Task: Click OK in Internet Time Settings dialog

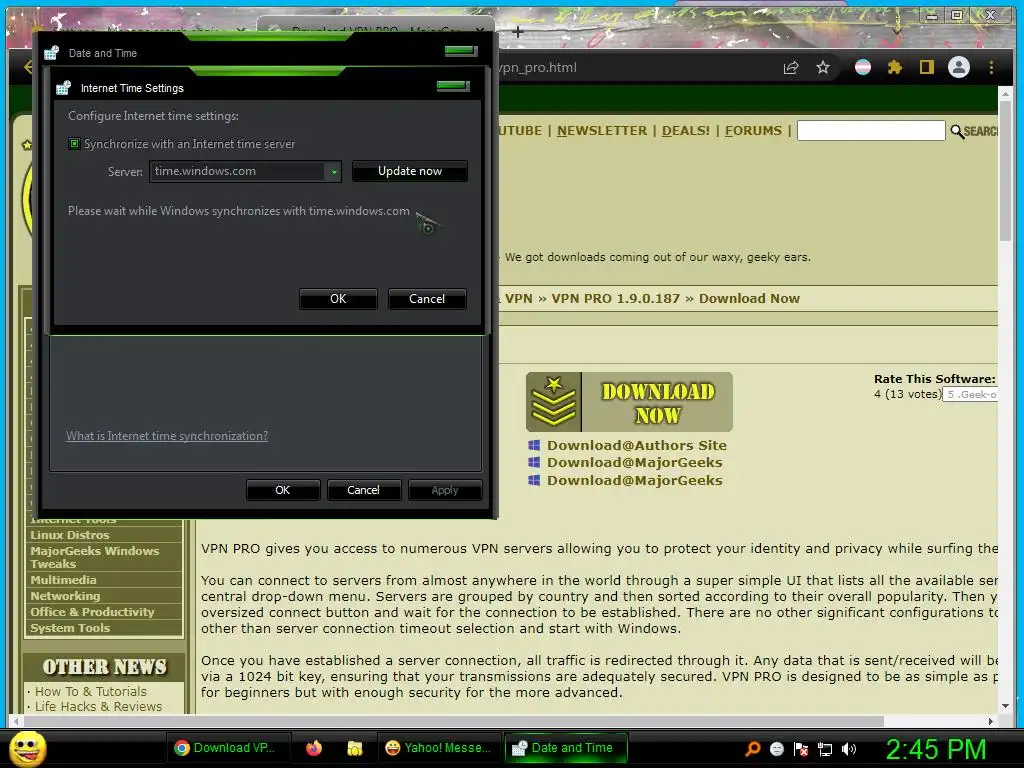Action: point(338,298)
